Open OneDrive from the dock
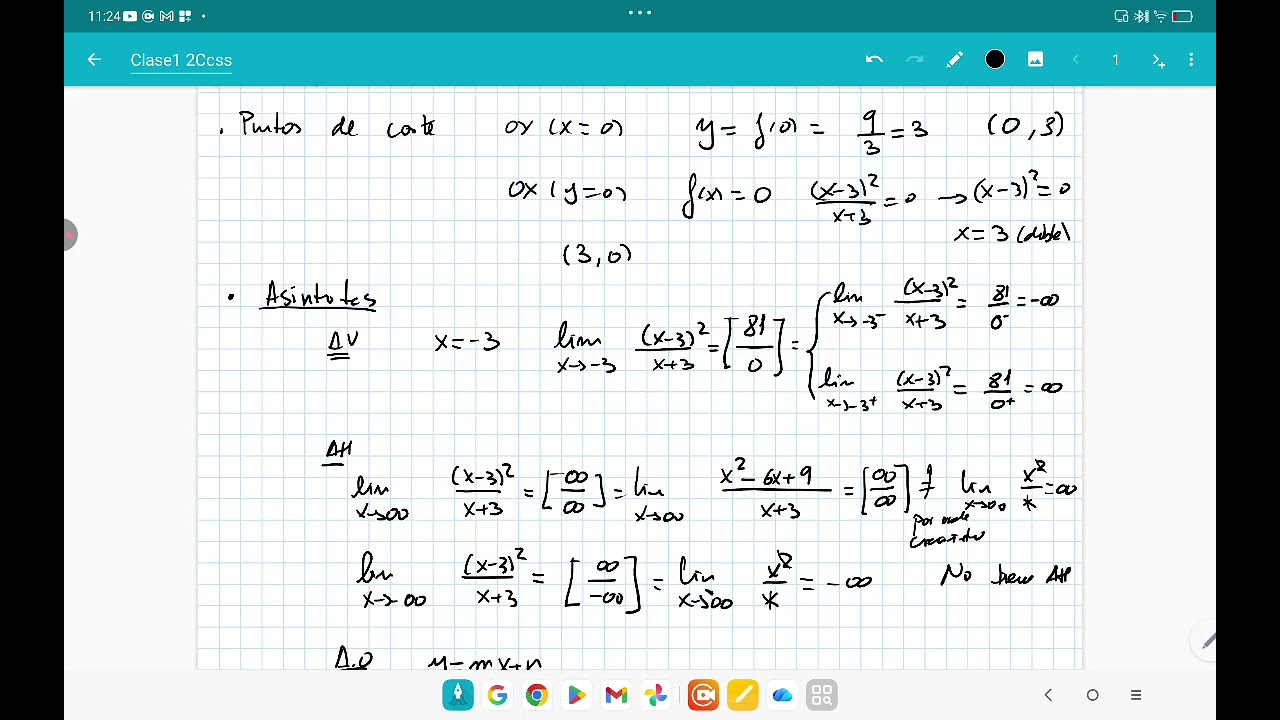This screenshot has width=1280, height=720. click(782, 695)
